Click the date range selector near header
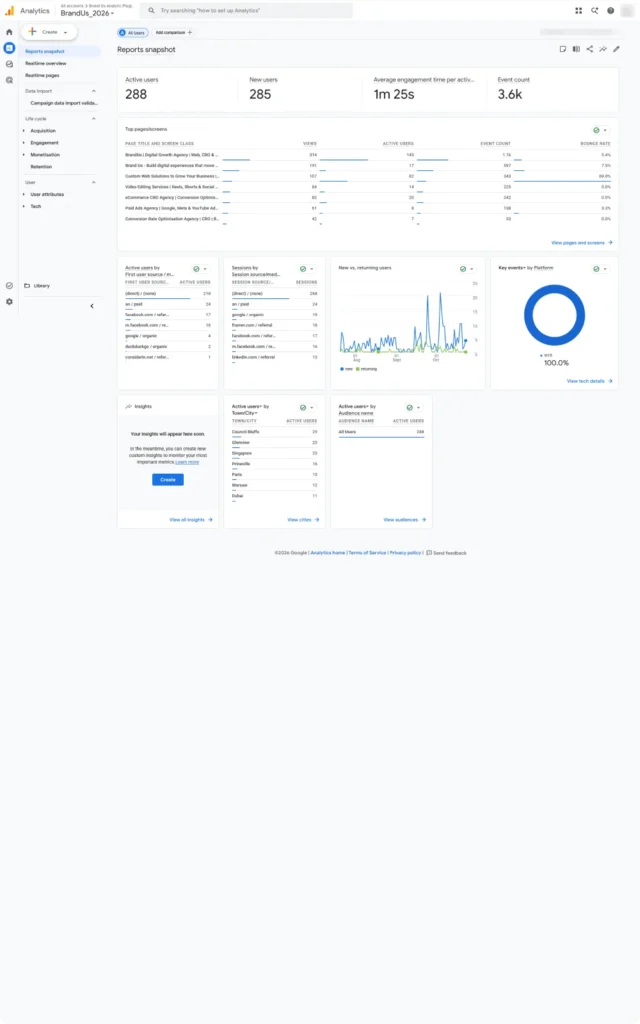This screenshot has height=1024, width=640. (x=577, y=32)
